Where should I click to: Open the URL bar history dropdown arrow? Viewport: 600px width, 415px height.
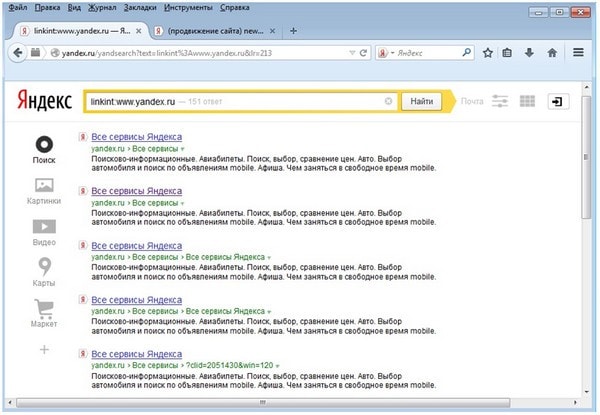348,52
